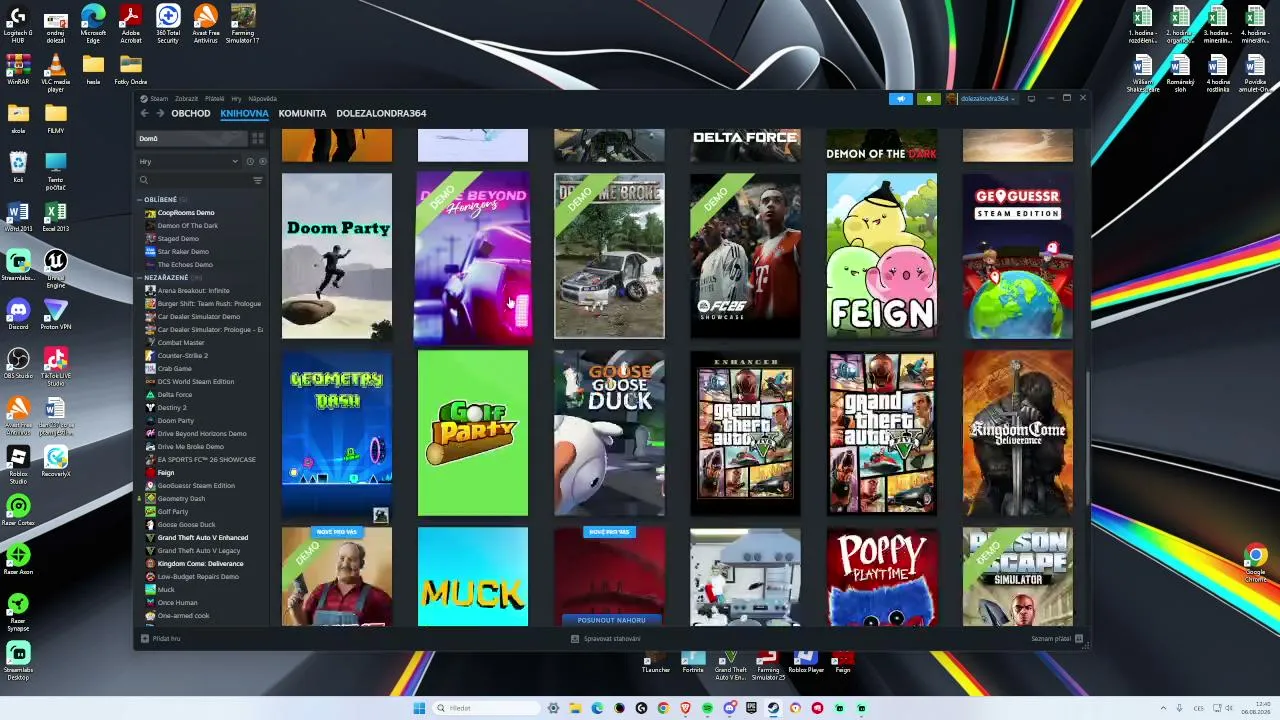This screenshot has height=720, width=1280.
Task: Open the Proton VPN desktop shortcut
Action: (55, 316)
